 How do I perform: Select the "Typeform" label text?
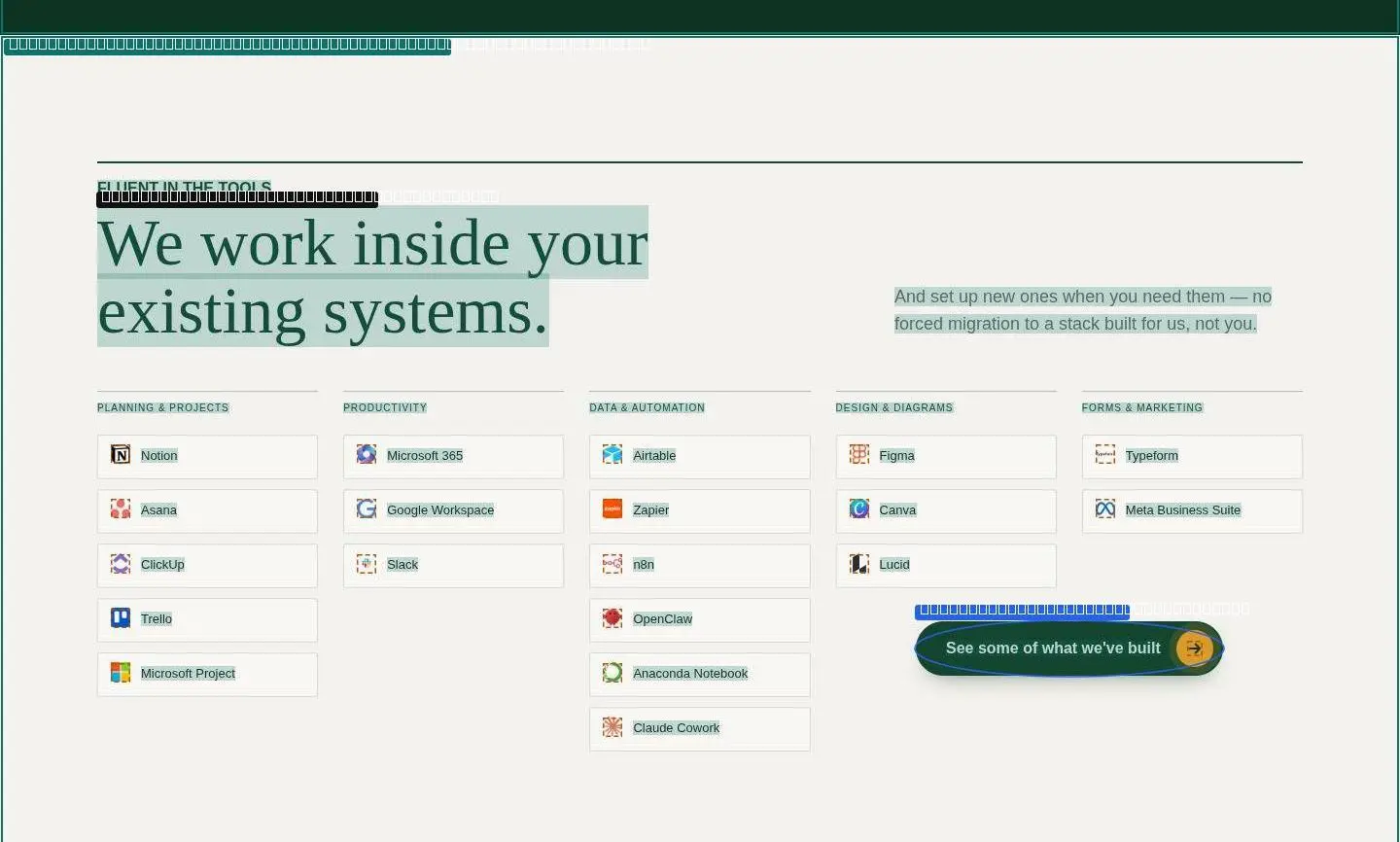tap(1152, 455)
